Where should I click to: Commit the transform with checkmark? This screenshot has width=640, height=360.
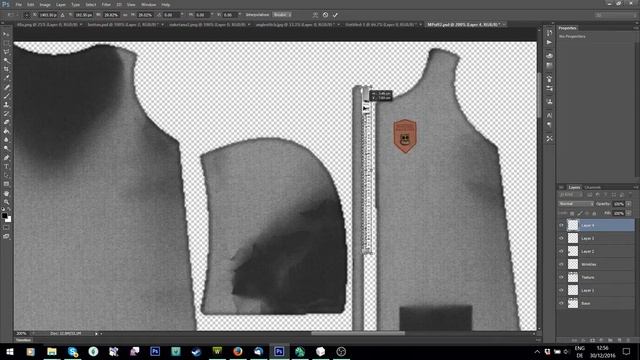click(335, 15)
